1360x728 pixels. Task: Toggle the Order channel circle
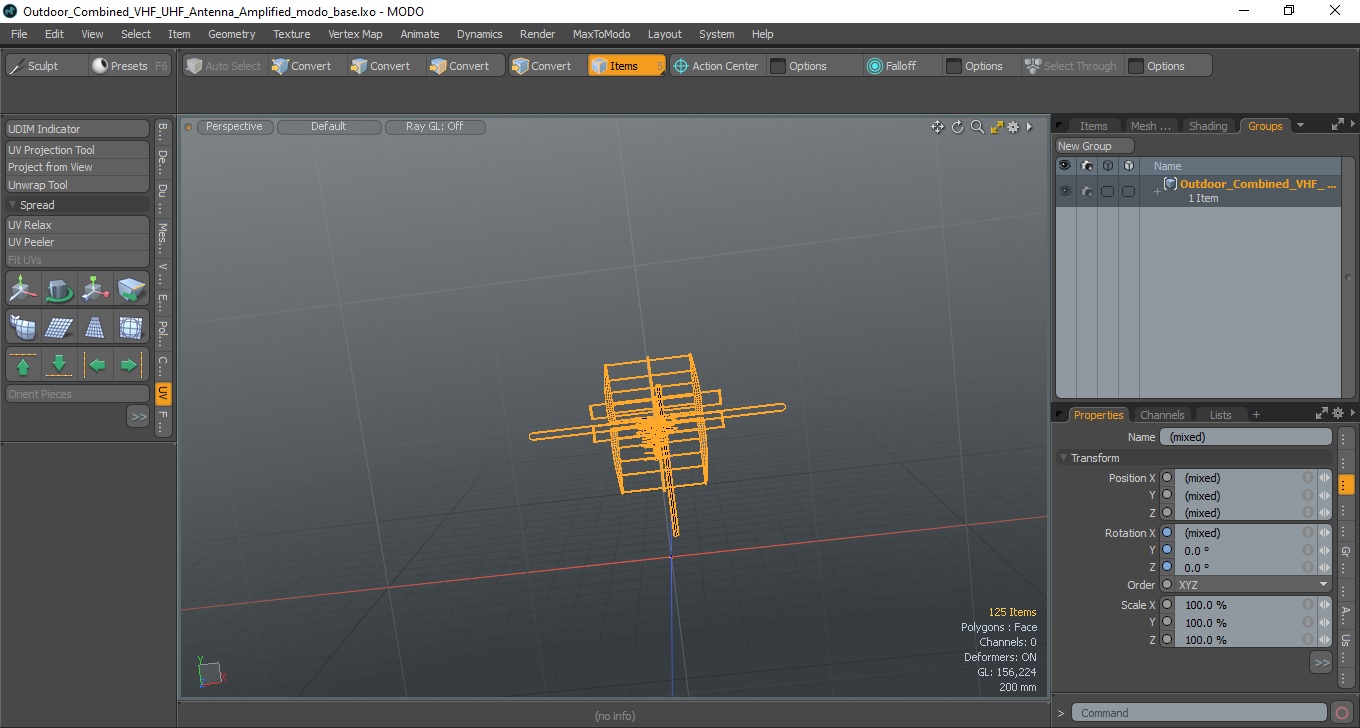[x=1166, y=585]
